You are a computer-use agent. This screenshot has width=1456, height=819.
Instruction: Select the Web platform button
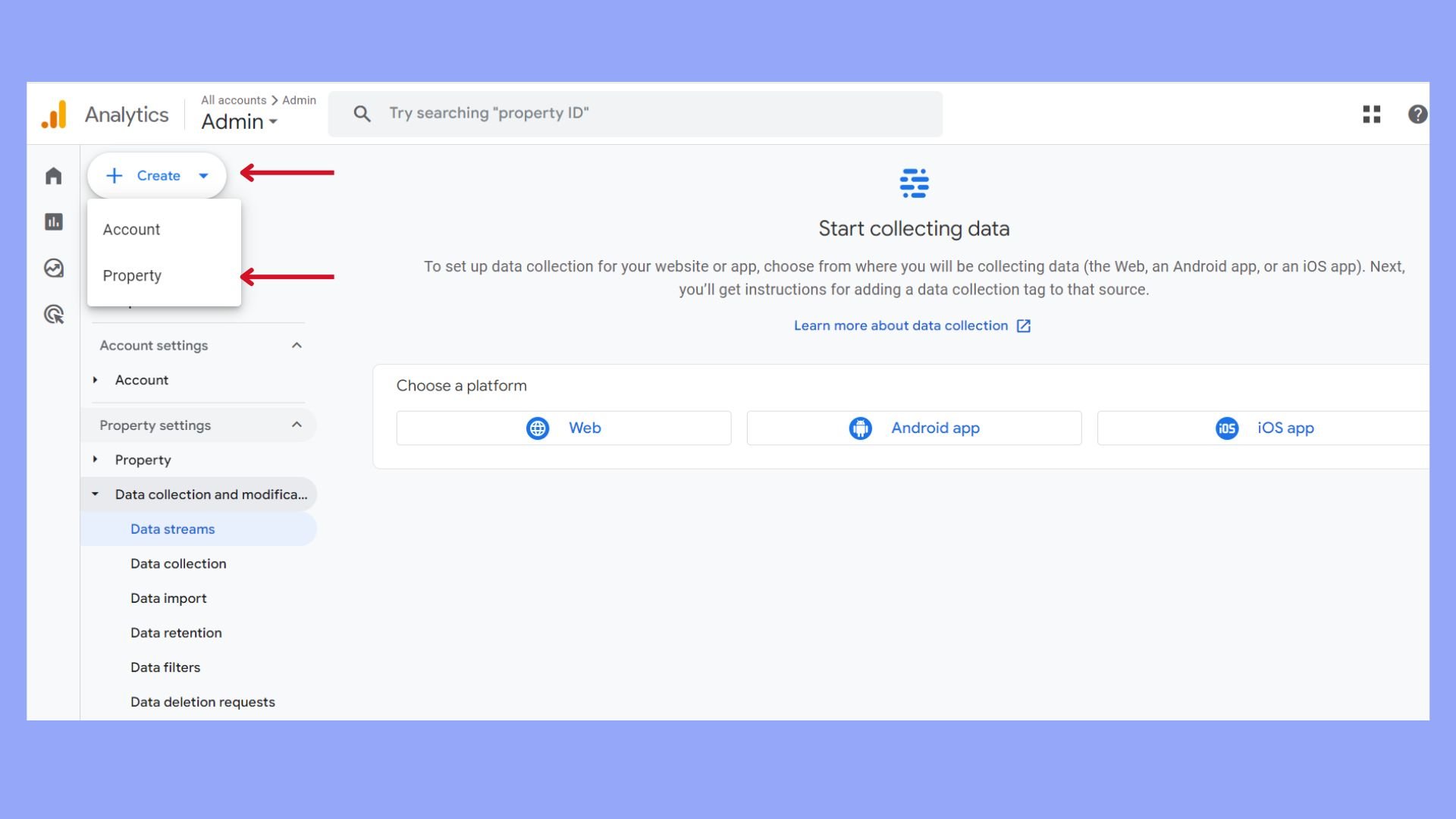(563, 428)
